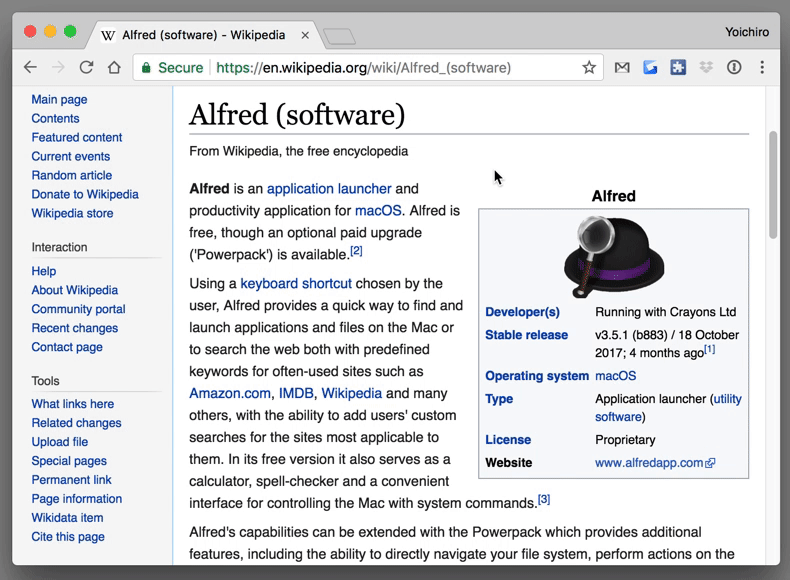Screen dimensions: 790x580
Task: Select the Alfred (software) Wikipedia tab
Action: pos(204,35)
